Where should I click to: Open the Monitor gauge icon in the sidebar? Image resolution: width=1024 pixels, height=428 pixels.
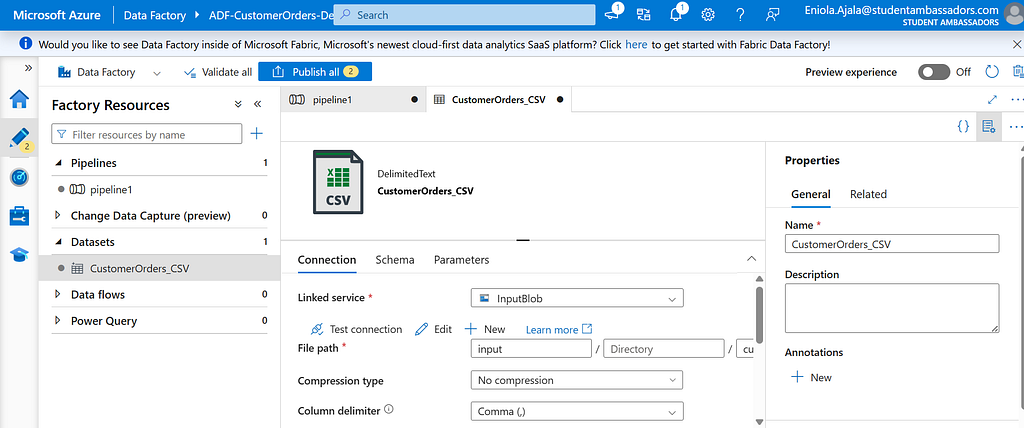pos(20,177)
